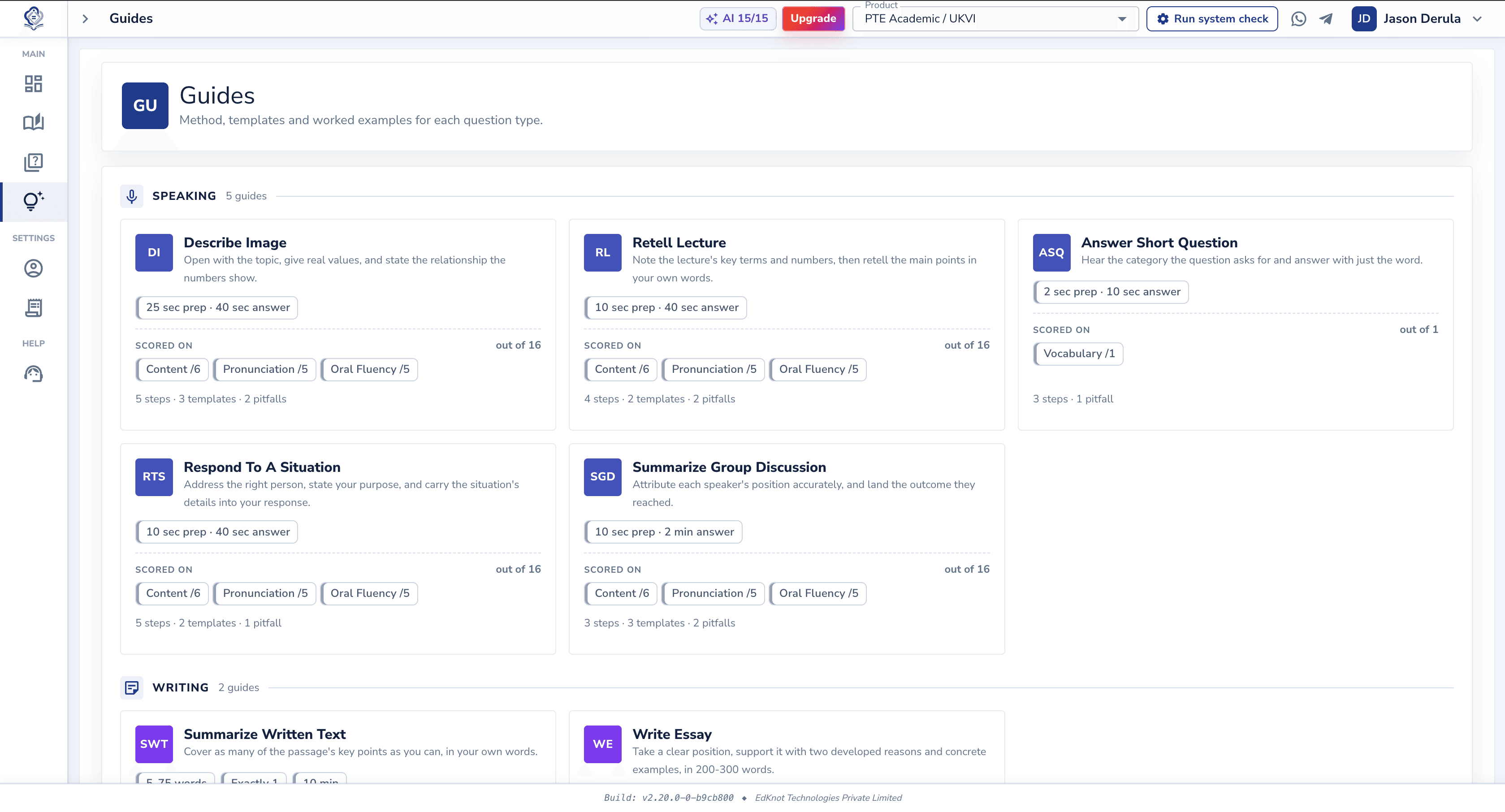
Task: Click the Run system check button
Action: [x=1212, y=19]
